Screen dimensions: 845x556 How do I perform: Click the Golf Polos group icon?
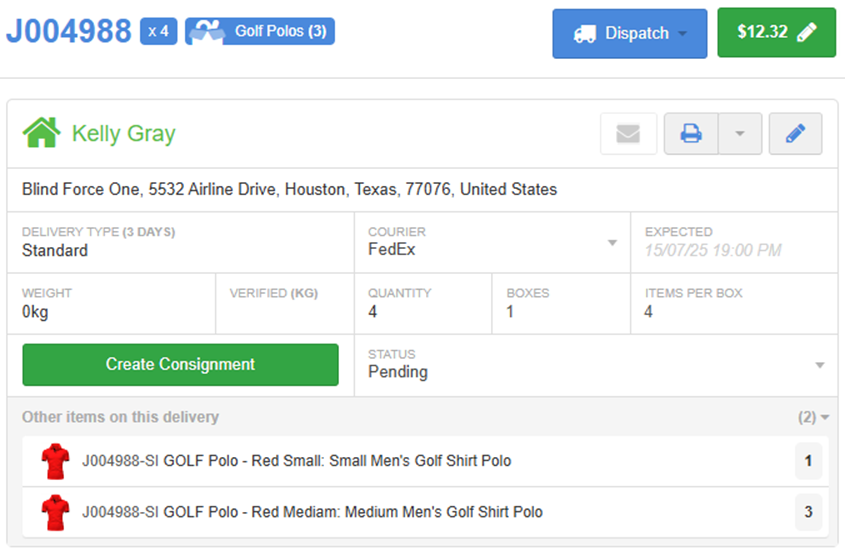tap(206, 31)
